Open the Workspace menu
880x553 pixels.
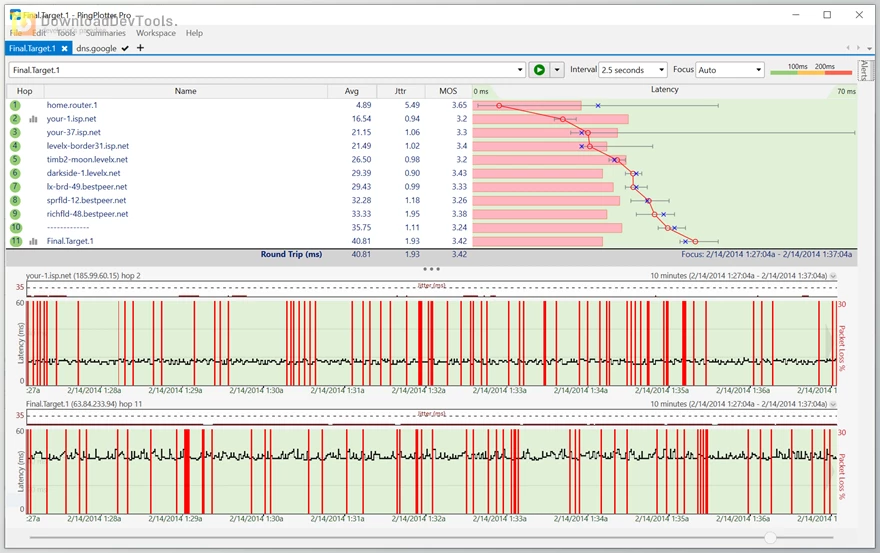point(155,33)
